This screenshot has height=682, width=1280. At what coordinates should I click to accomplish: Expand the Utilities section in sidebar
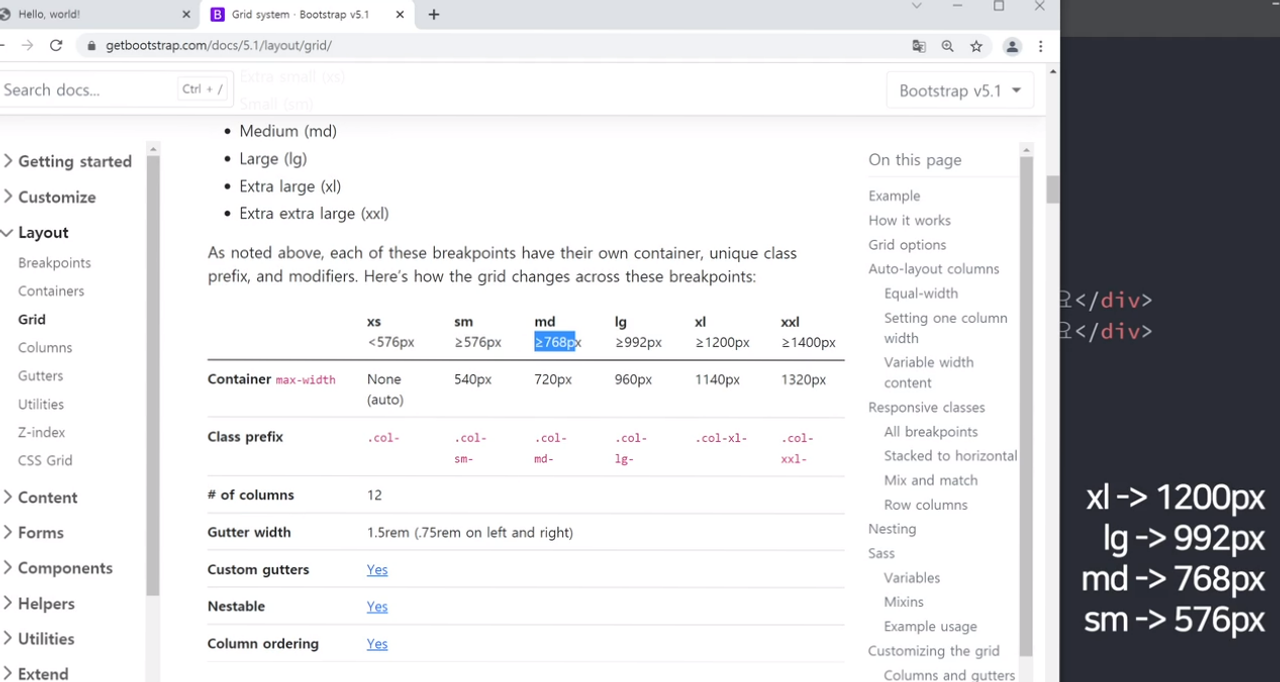click(39, 639)
